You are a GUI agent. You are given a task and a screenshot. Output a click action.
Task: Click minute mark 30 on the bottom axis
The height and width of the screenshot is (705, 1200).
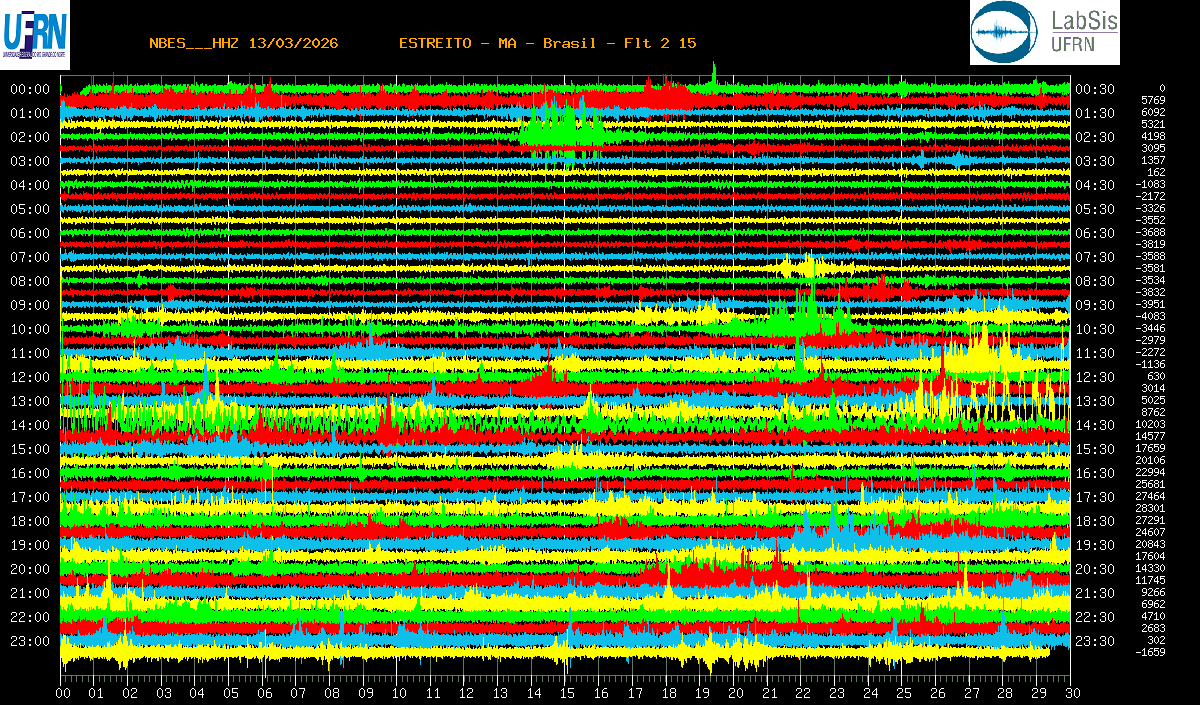pyautogui.click(x=1072, y=693)
